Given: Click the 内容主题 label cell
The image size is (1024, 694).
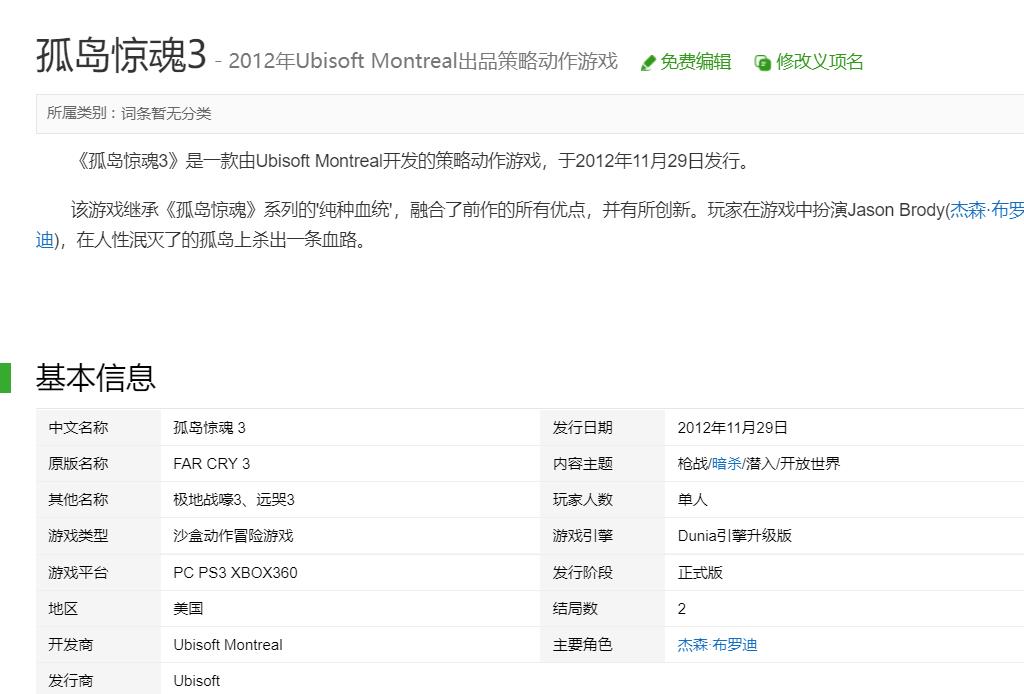Looking at the screenshot, I should pos(602,464).
